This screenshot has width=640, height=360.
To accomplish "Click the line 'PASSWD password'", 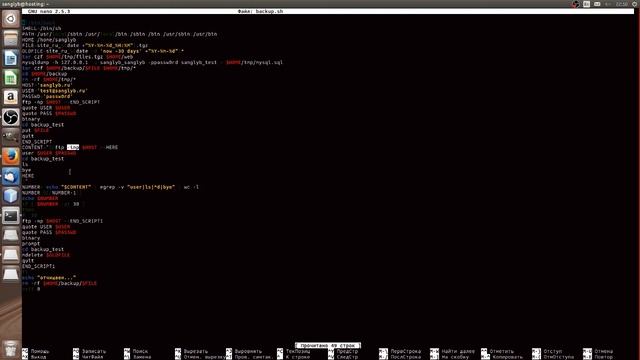I will coord(47,97).
